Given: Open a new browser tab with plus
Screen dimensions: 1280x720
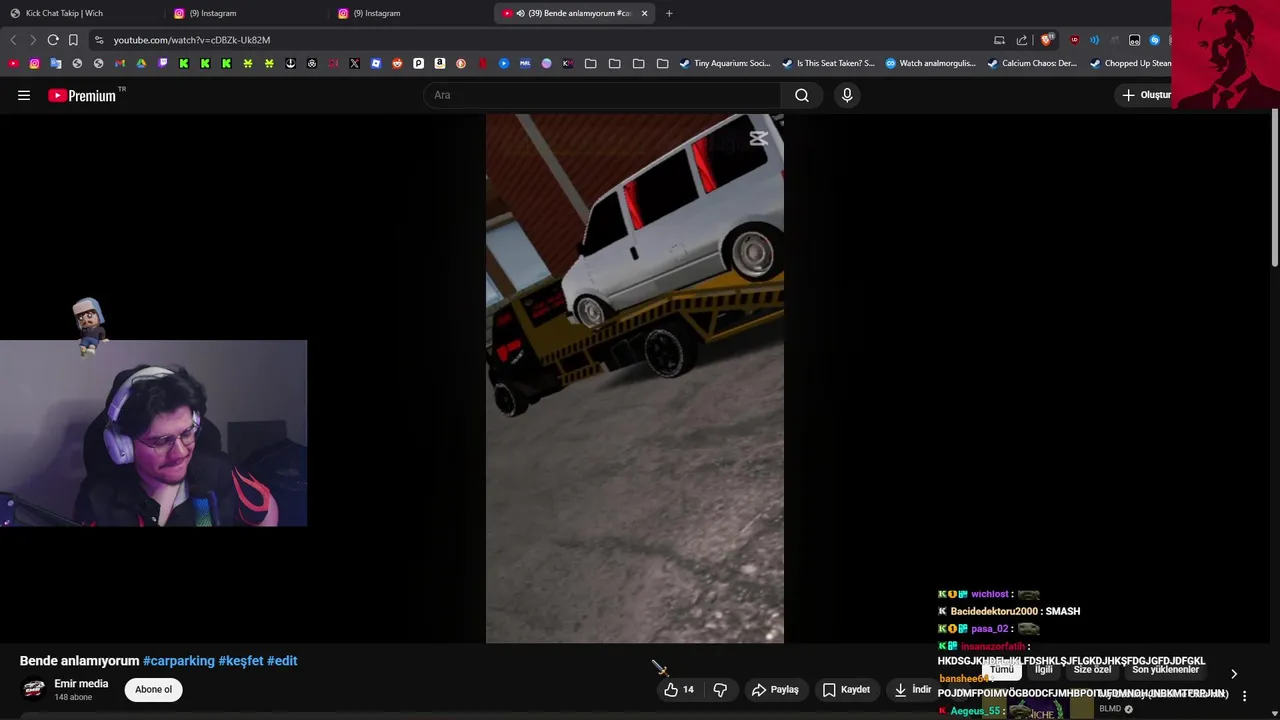Looking at the screenshot, I should tap(669, 13).
